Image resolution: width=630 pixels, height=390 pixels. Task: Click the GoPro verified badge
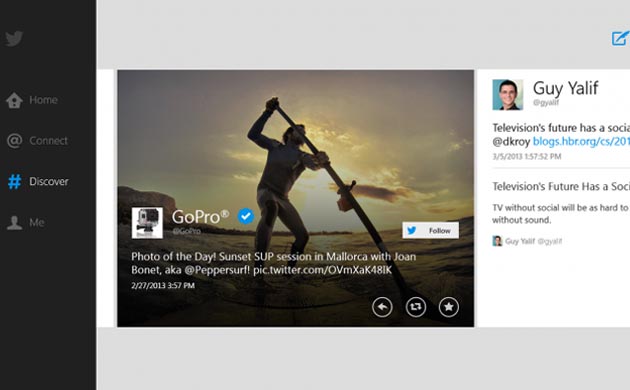[245, 216]
